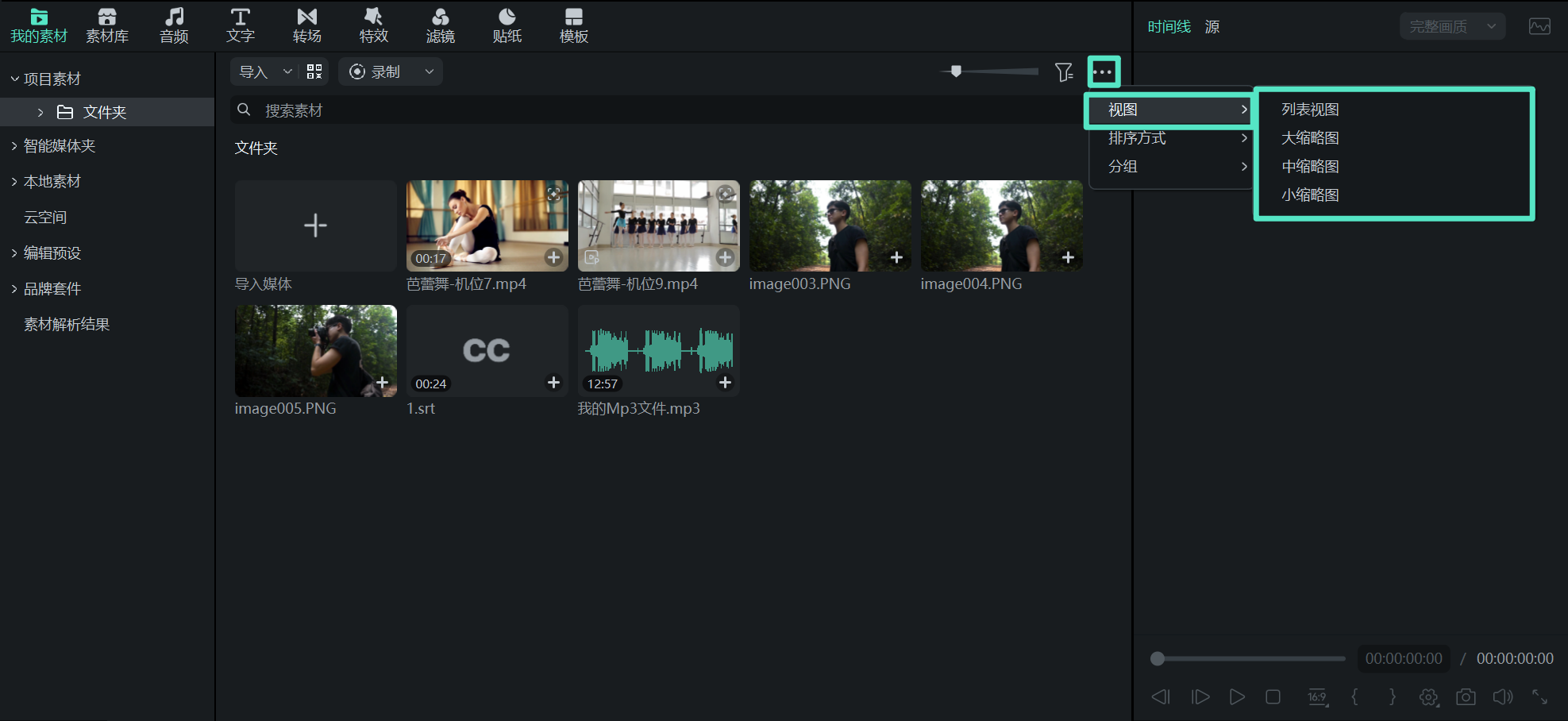The image size is (1568, 721).
Task: Click the fullscreen expand icon in preview
Action: [x=1539, y=697]
